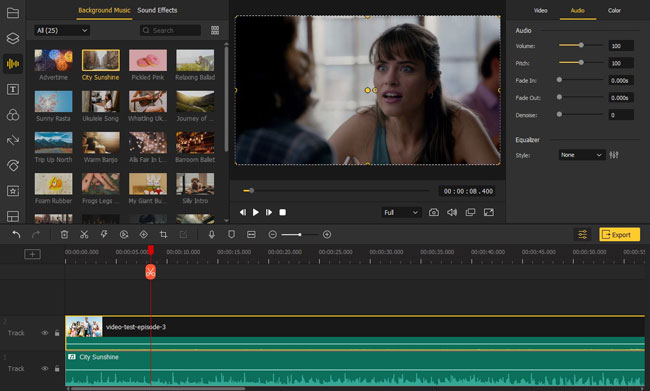Image resolution: width=650 pixels, height=391 pixels.
Task: Select the Ukulele Song thumbnail
Action: click(101, 102)
